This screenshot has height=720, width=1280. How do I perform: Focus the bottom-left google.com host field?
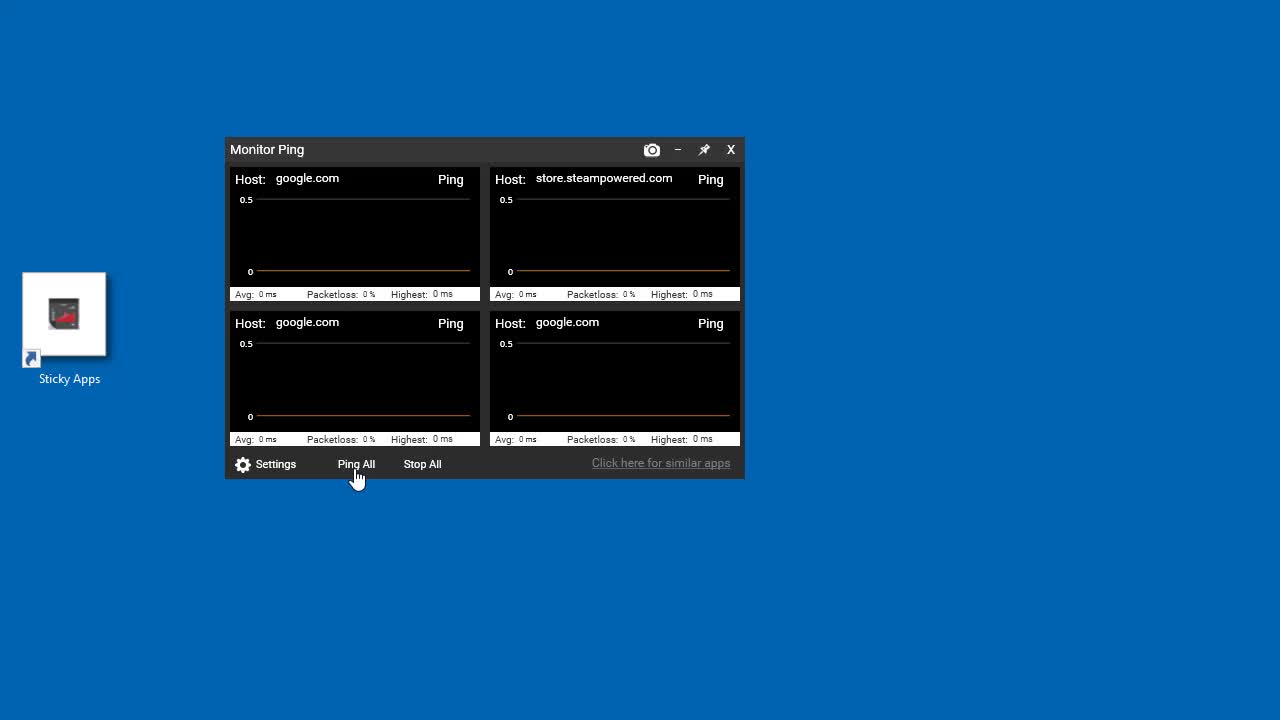[x=340, y=323]
